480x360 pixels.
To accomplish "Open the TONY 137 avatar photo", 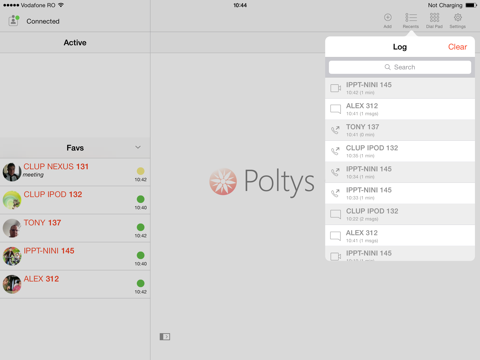I will coord(12,228).
